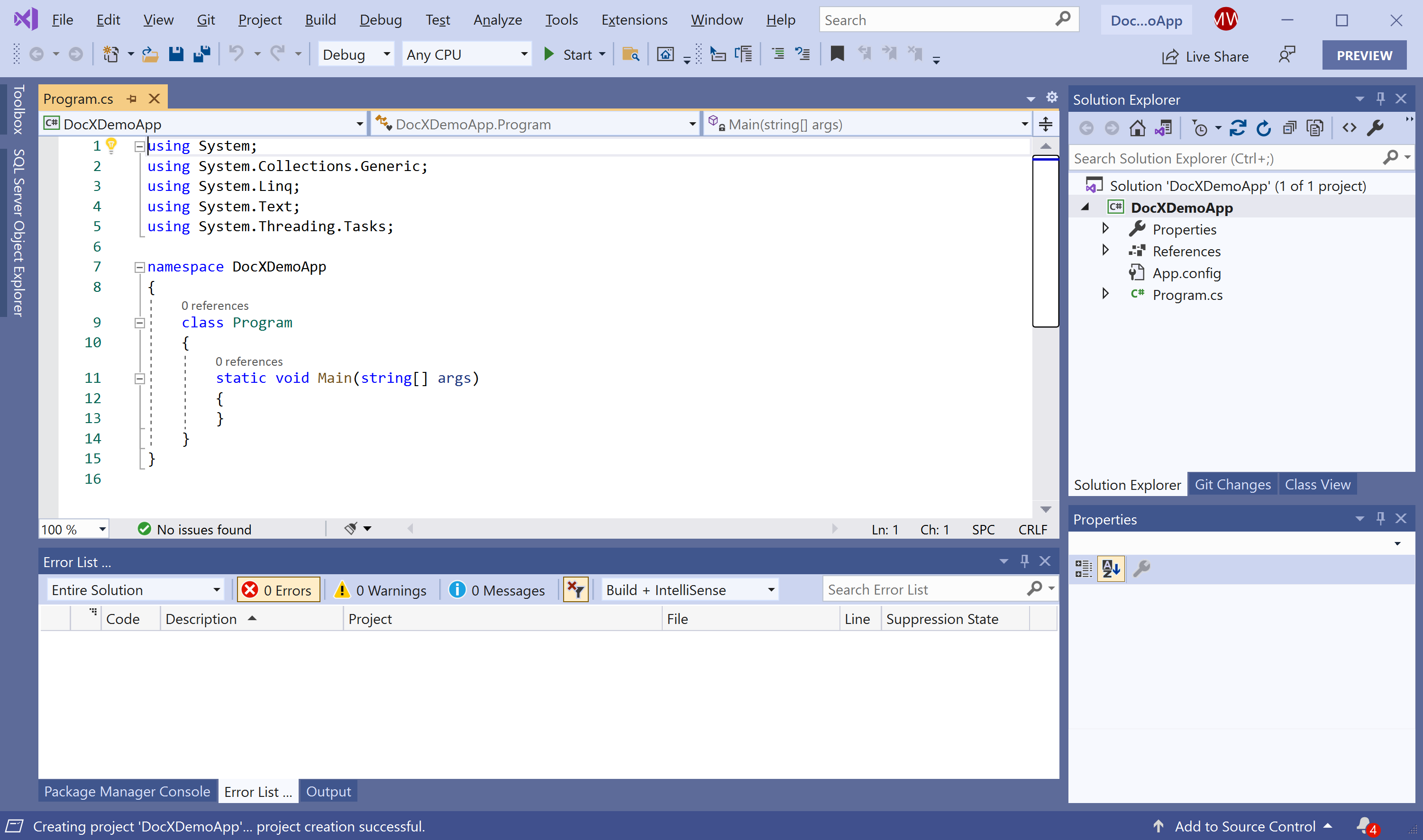Viewport: 1423px width, 840px height.
Task: Toggle bookmark on current line
Action: coord(837,54)
